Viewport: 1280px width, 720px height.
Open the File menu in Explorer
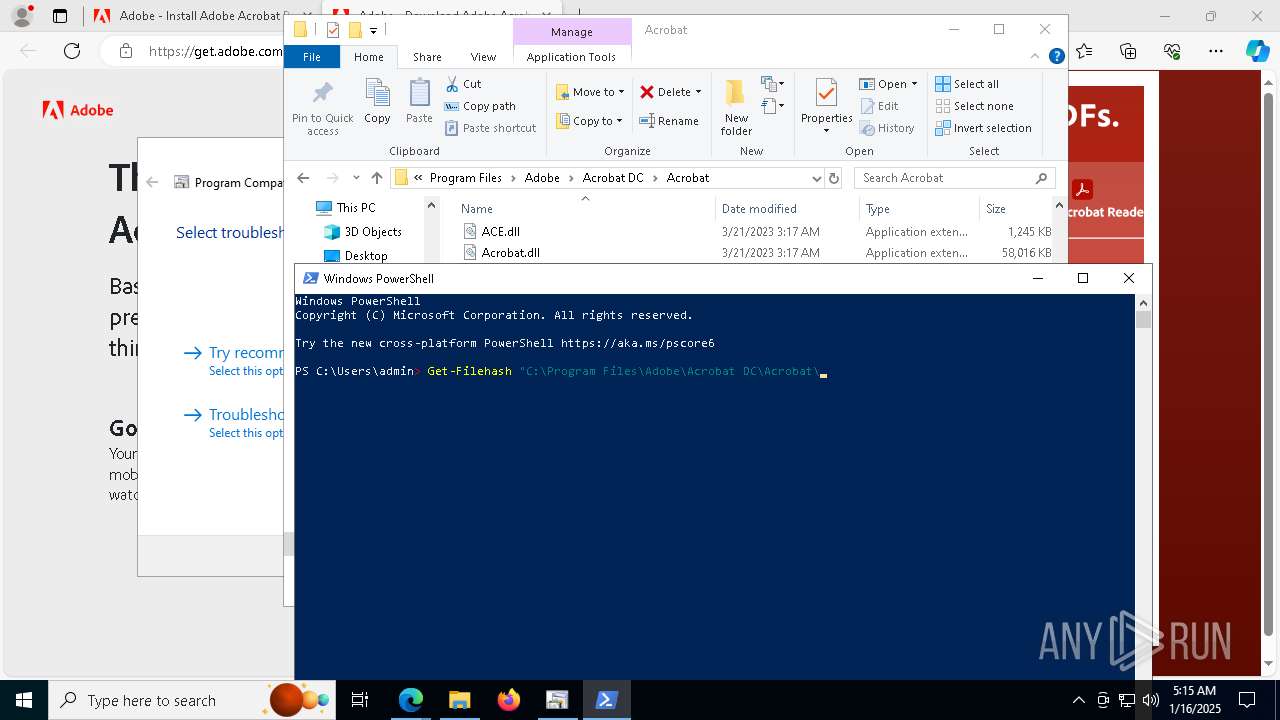tap(312, 57)
